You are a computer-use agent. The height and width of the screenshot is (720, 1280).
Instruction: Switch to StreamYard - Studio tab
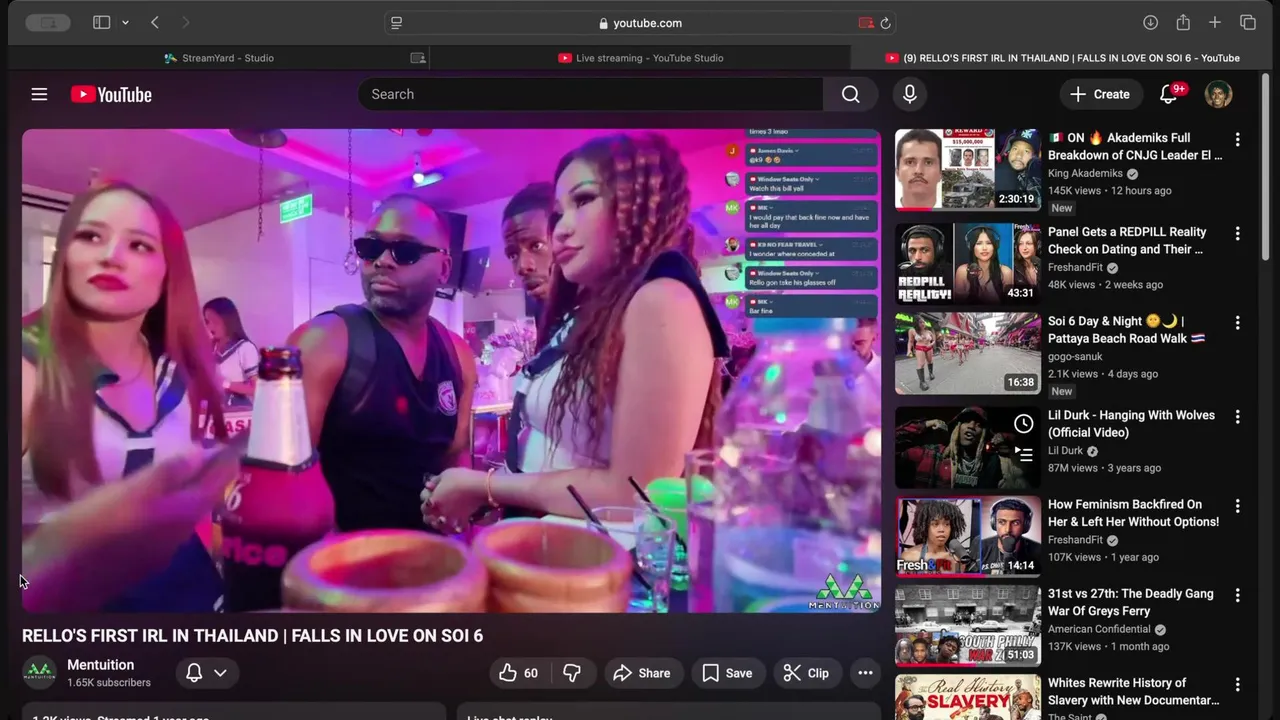click(219, 58)
